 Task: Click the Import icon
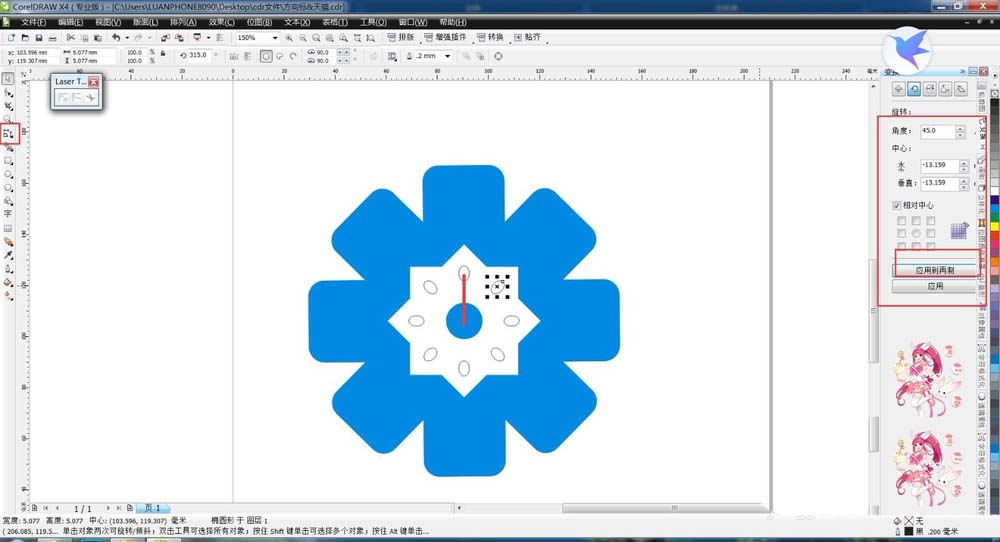(165, 38)
